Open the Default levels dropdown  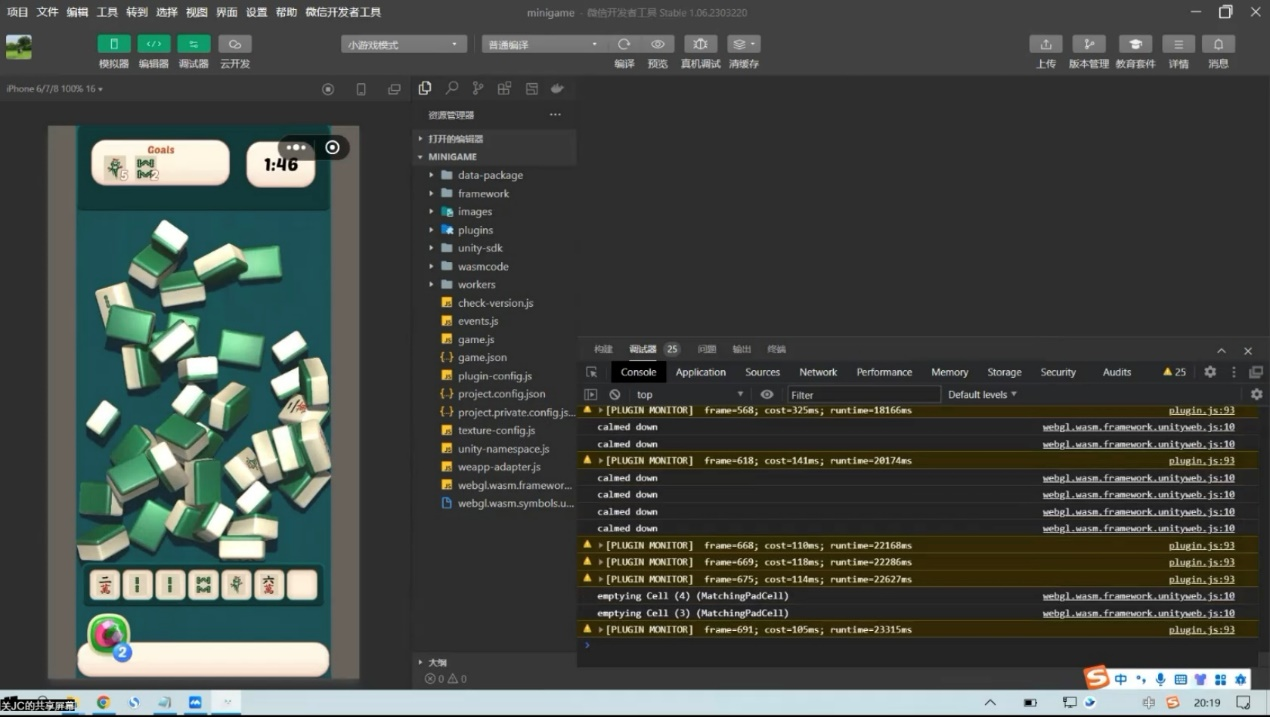pos(982,395)
